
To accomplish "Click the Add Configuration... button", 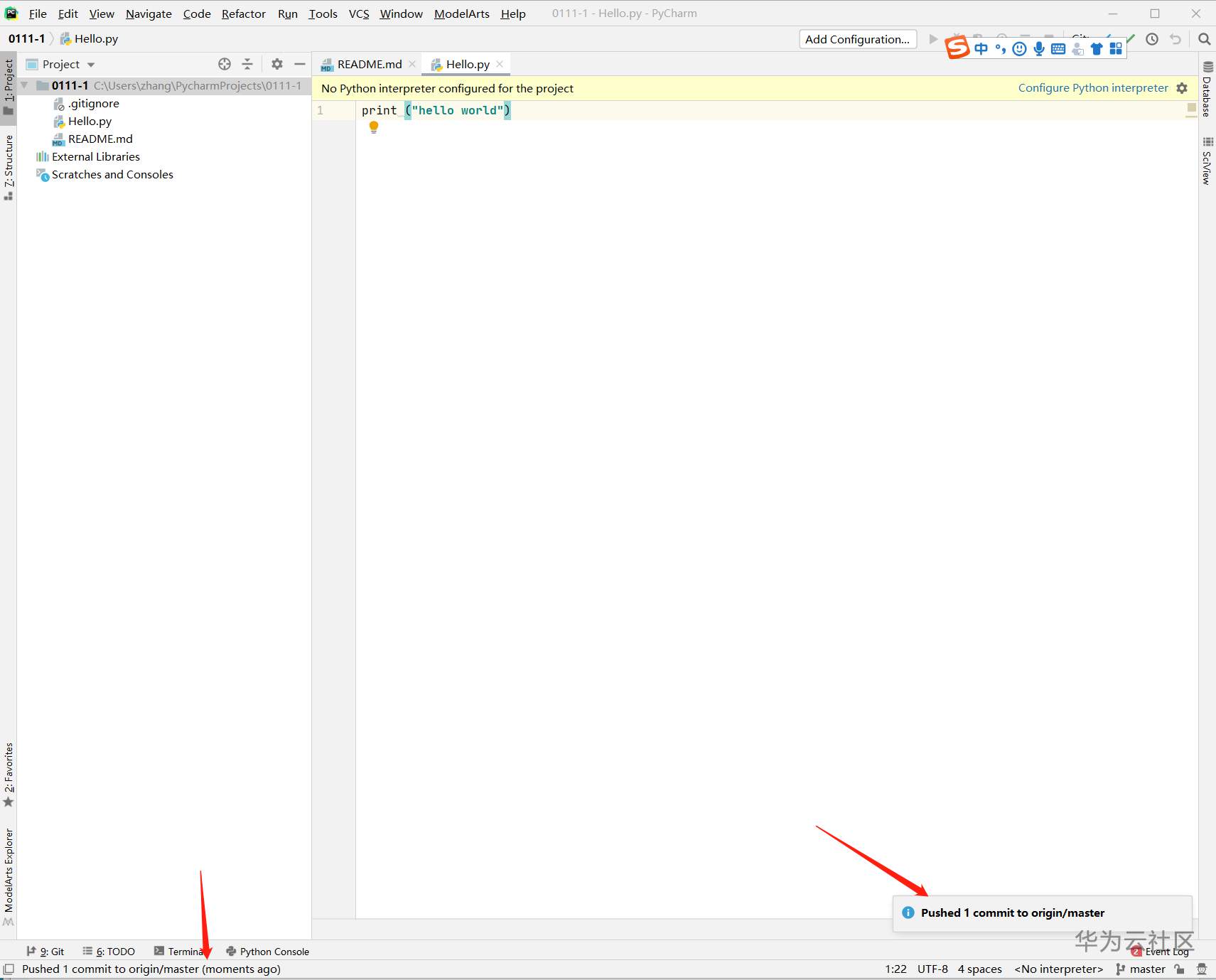I will pos(858,39).
